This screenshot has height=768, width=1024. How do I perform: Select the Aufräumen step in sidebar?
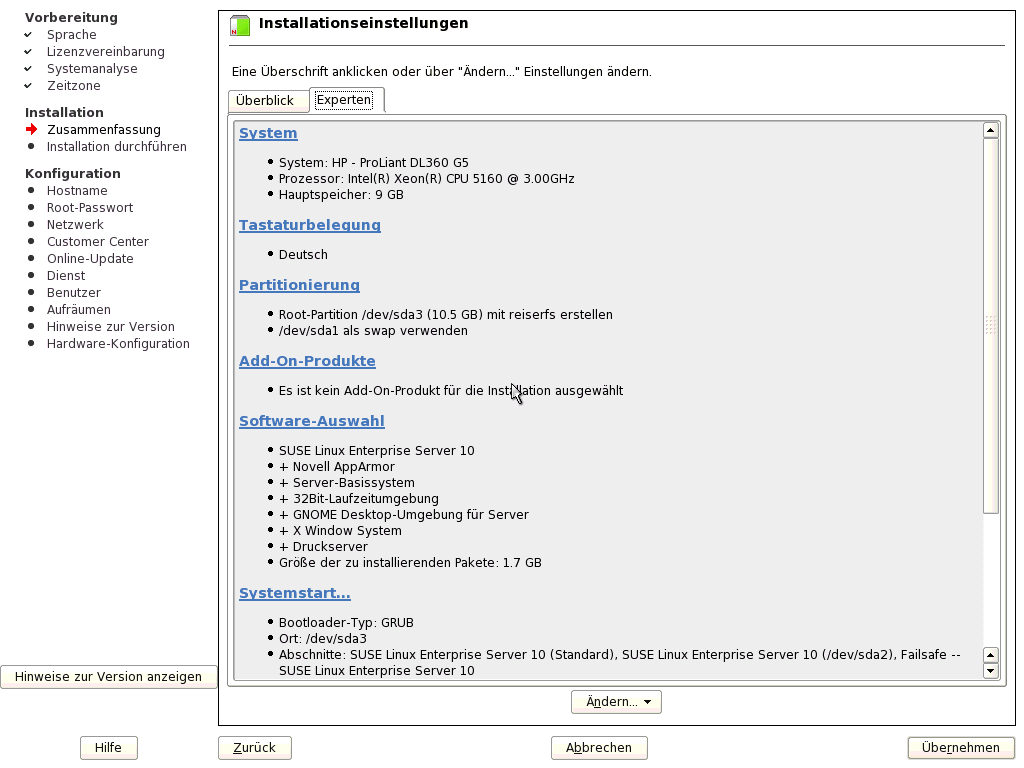click(x=79, y=310)
